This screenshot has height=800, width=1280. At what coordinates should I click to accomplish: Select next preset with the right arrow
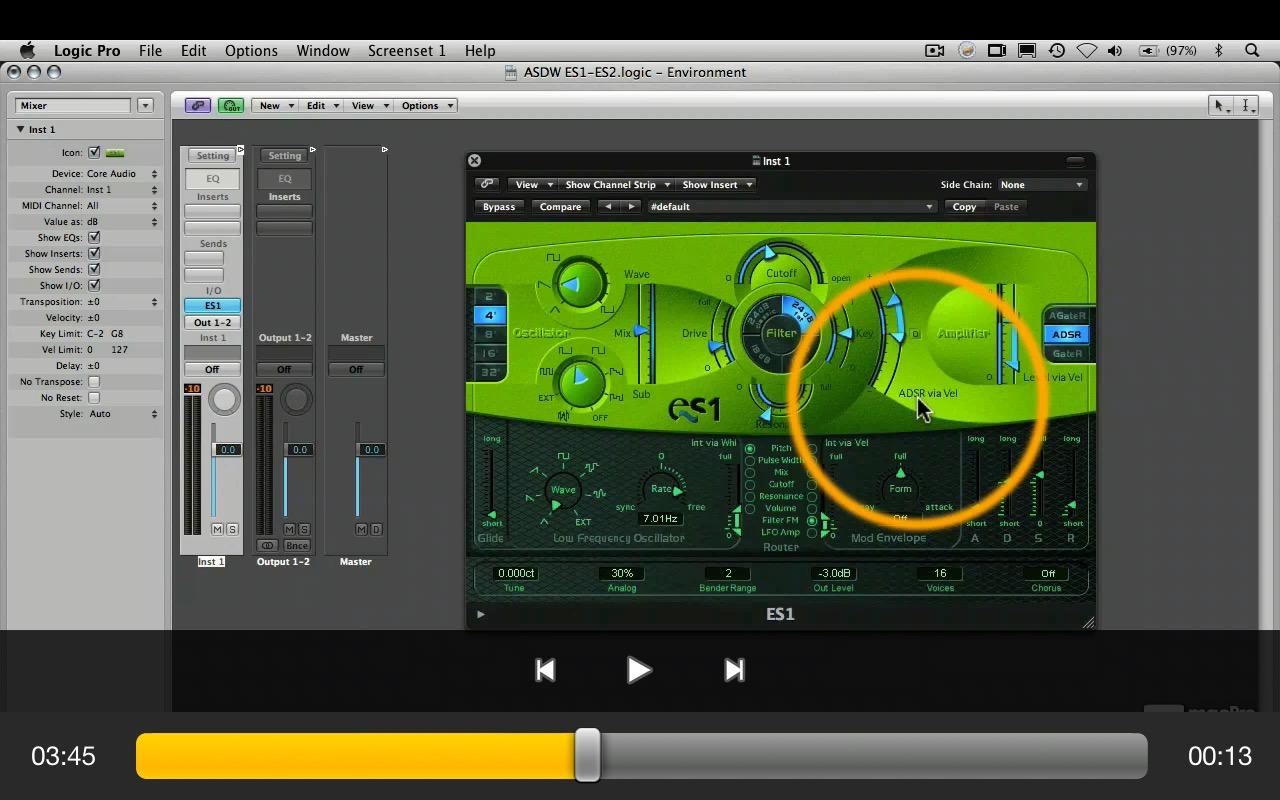coord(631,207)
